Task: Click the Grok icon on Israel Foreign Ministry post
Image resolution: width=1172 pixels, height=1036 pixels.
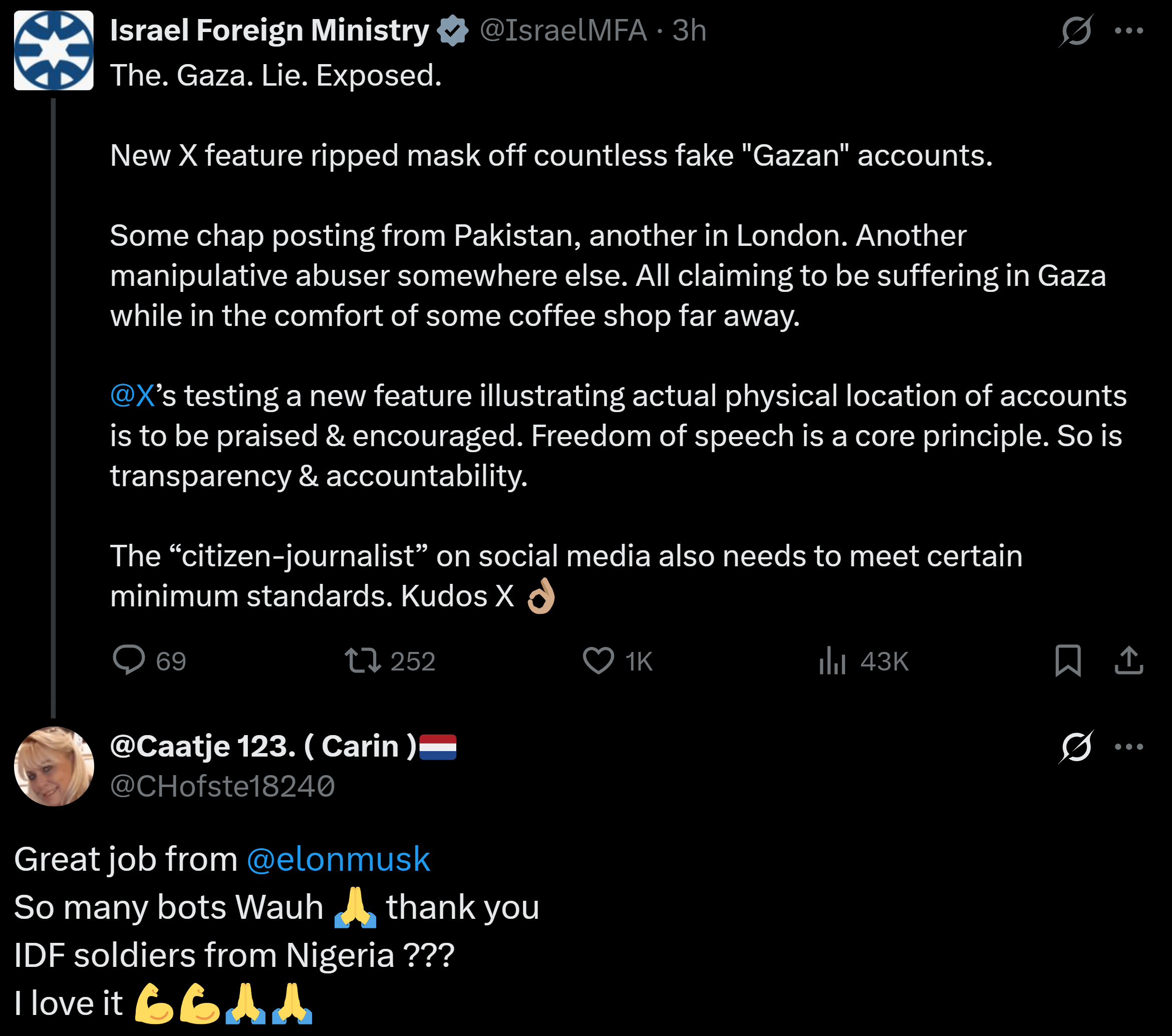Action: (1076, 31)
